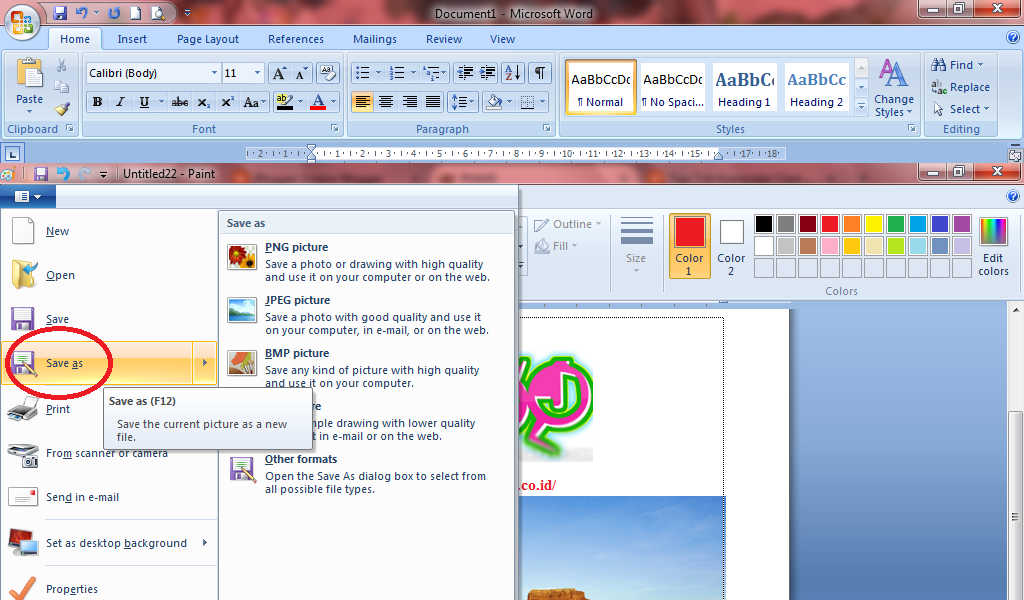Select Align Text Left in Word
Screen dimensions: 1024x600
(x=362, y=102)
